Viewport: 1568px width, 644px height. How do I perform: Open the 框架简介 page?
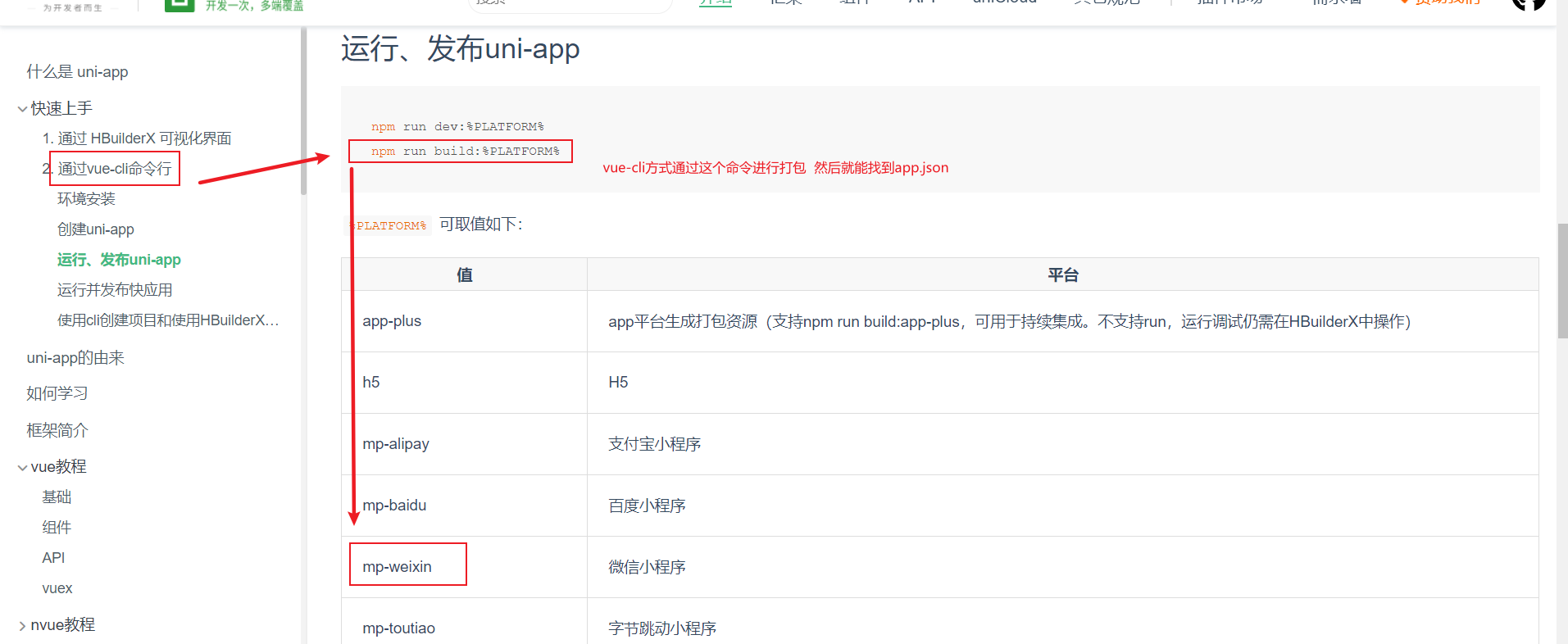click(57, 429)
